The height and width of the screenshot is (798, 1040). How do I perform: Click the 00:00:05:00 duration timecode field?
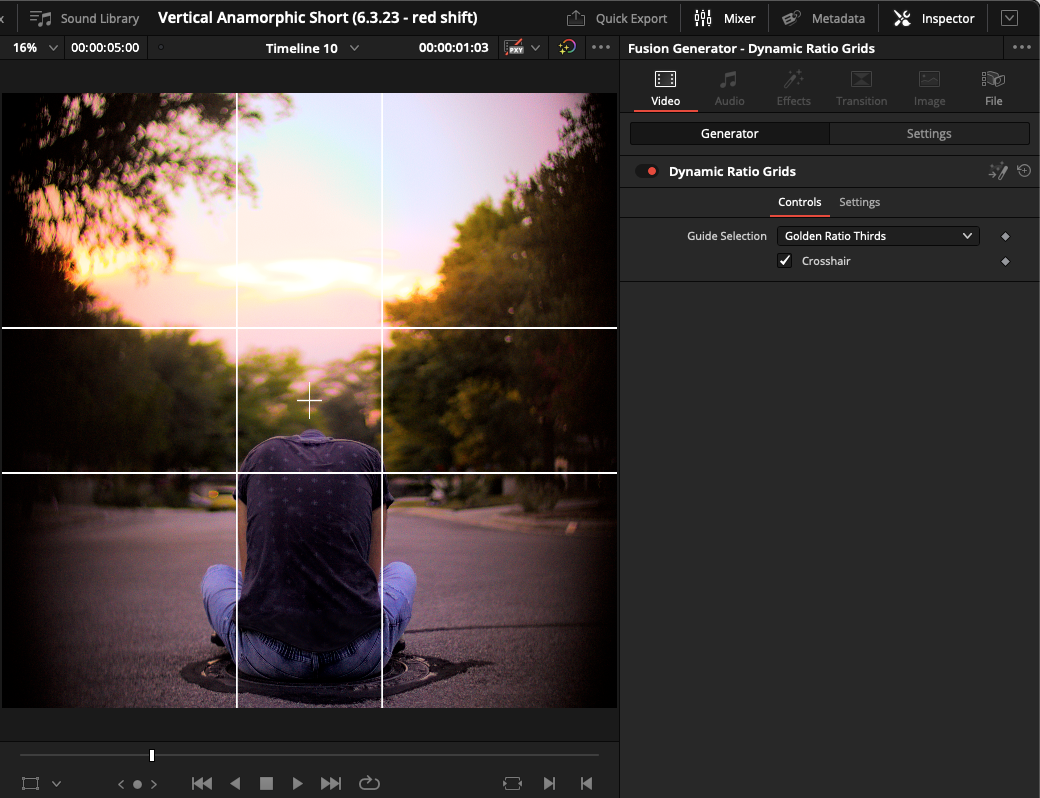tap(105, 48)
